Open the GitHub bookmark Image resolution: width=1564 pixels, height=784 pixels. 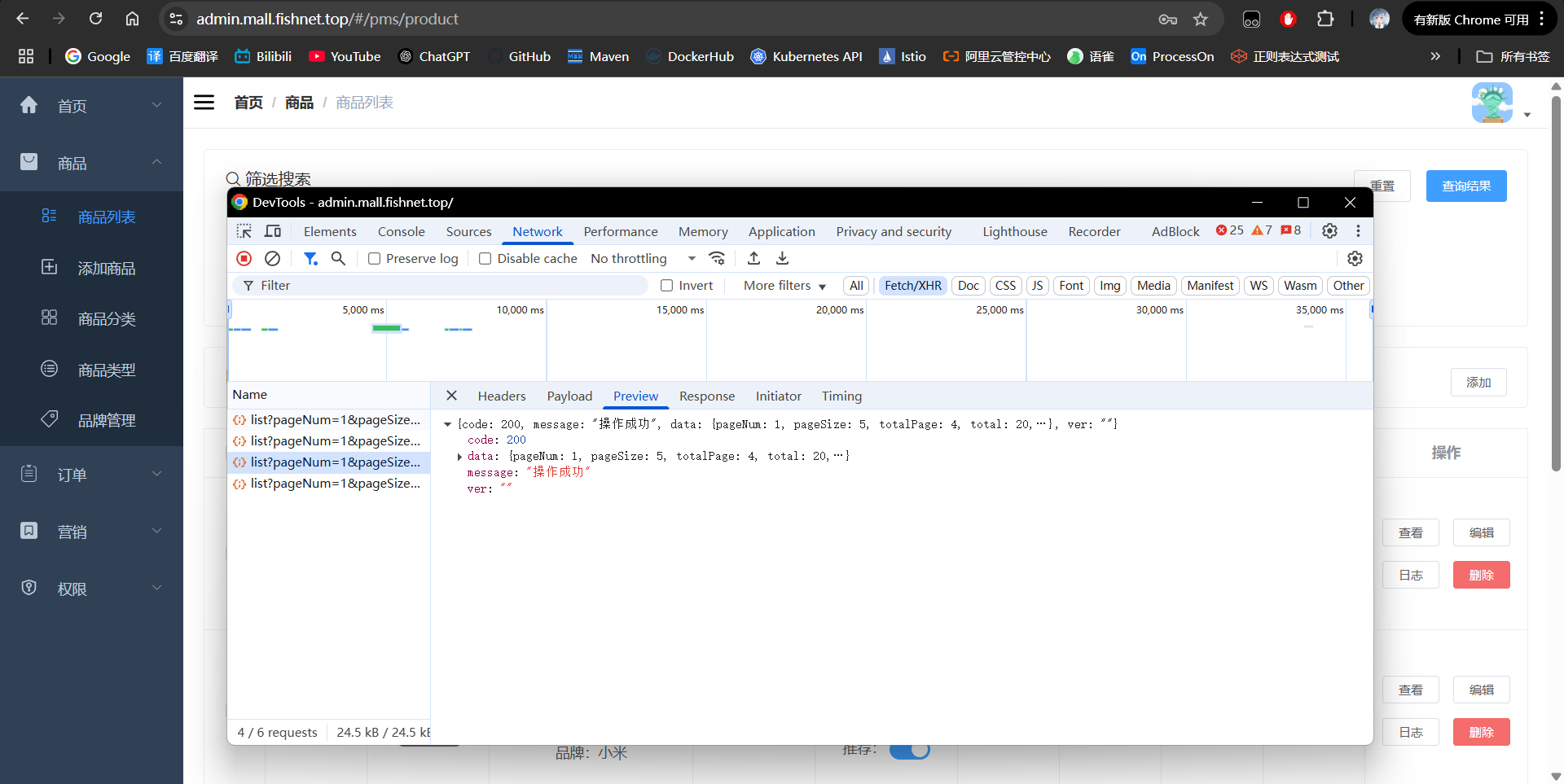pos(519,56)
